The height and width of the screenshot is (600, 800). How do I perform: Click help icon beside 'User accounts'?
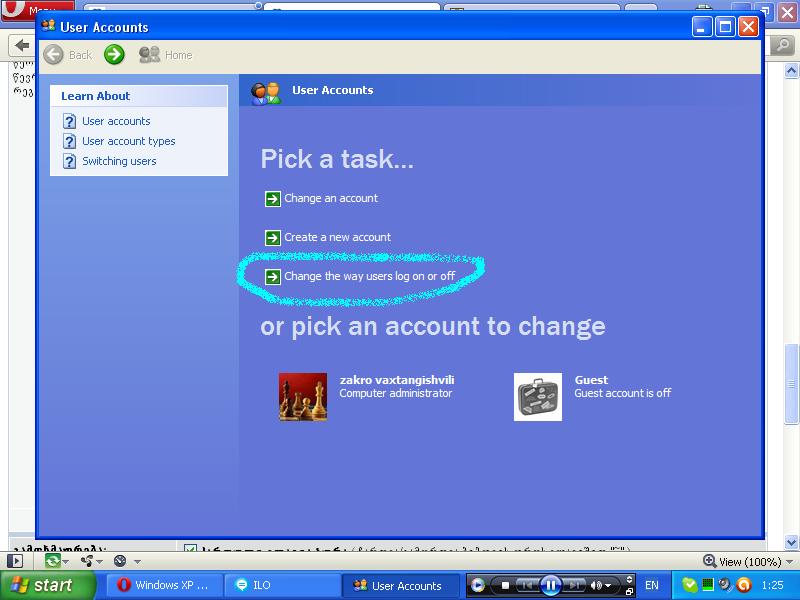coord(69,121)
